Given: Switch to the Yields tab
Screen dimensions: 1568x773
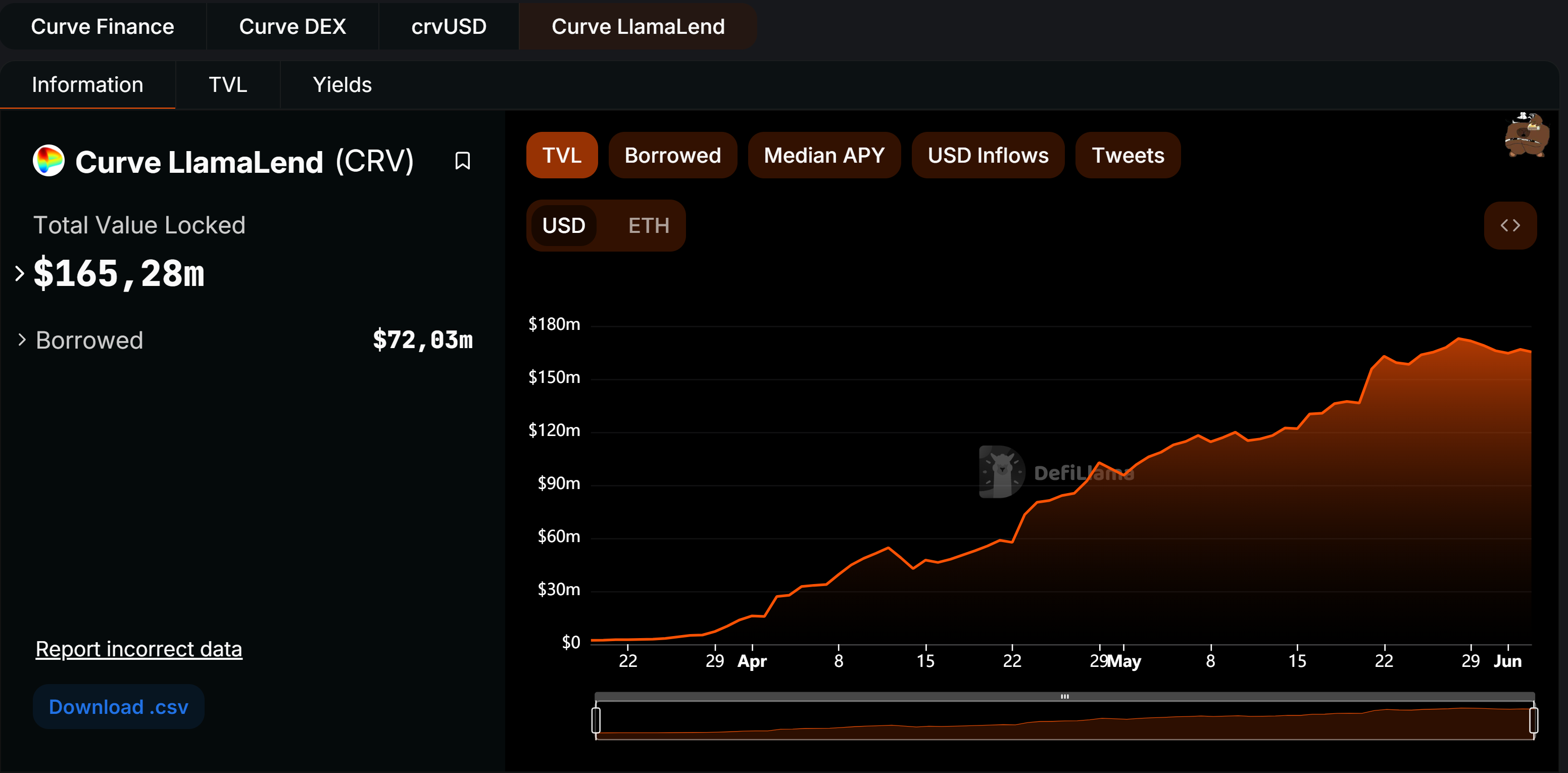Looking at the screenshot, I should 341,85.
